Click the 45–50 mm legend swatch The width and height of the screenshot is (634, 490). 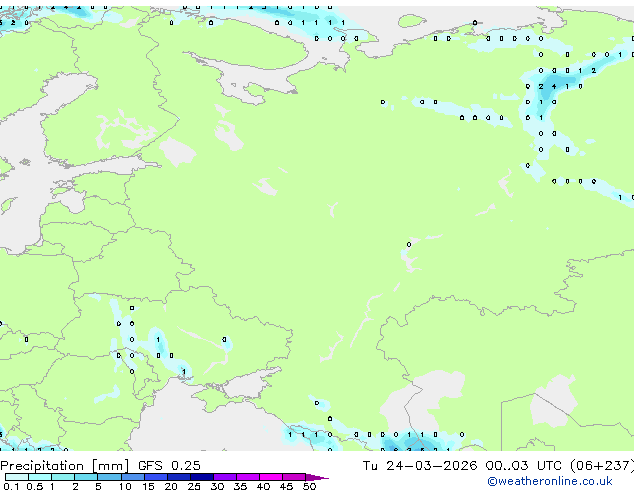click(x=294, y=477)
